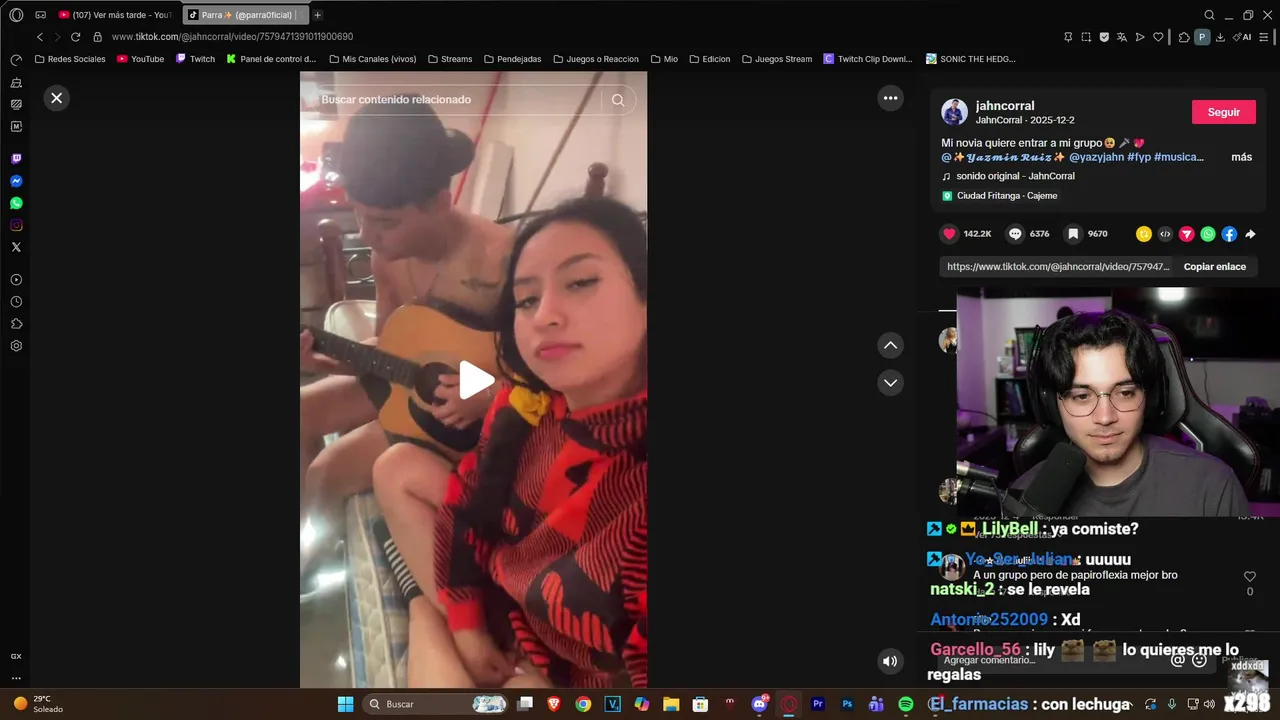Open the Streams bookmark folder

pyautogui.click(x=449, y=59)
